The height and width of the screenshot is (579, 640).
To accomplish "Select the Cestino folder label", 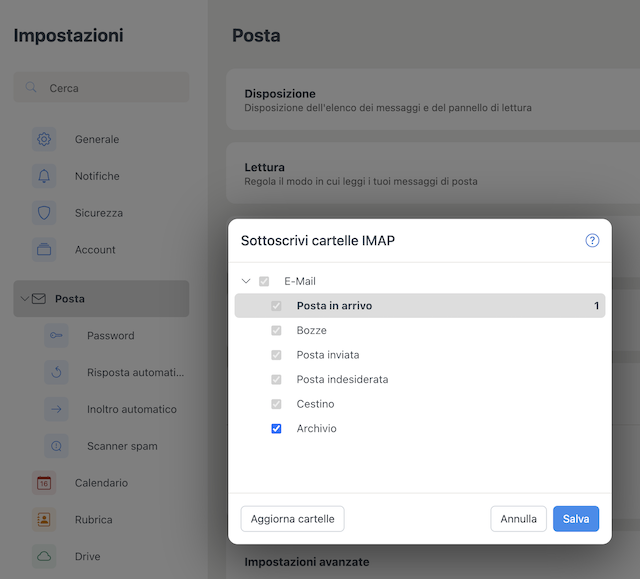I will (315, 404).
